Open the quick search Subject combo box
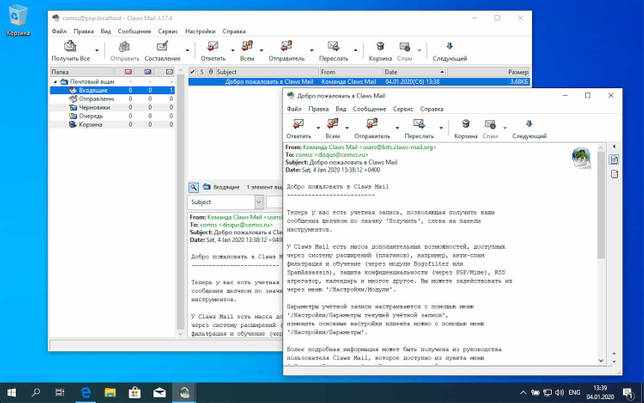Screen dimensions: 644x403 pyautogui.click(x=226, y=202)
